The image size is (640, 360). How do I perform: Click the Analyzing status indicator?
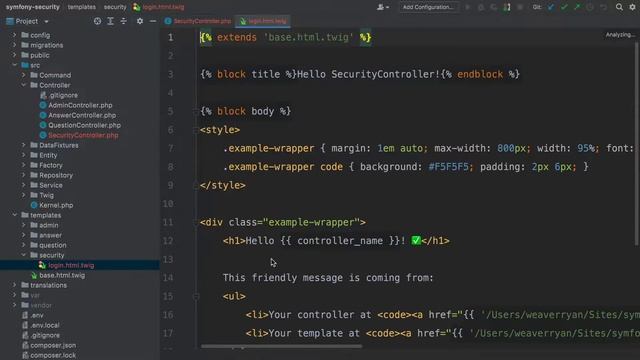coord(620,35)
